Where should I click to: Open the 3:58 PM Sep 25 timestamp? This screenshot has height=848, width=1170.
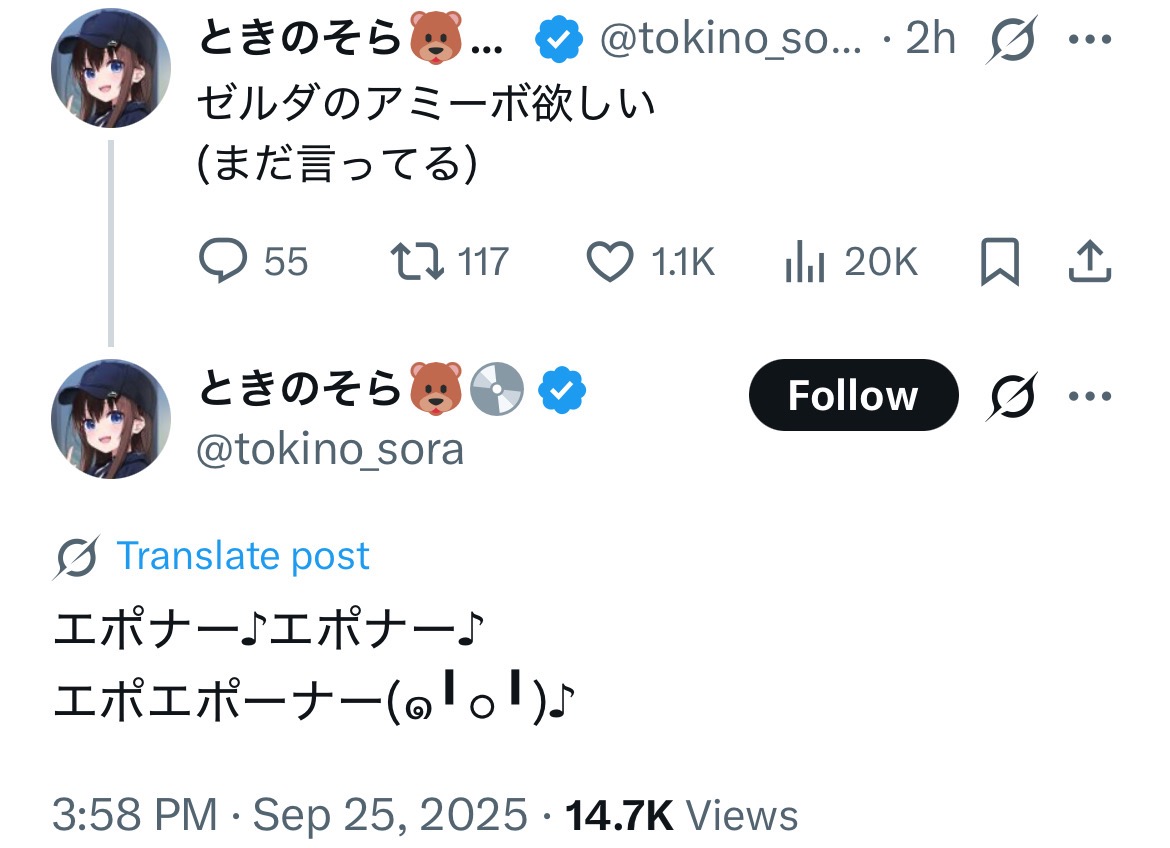[x=289, y=815]
